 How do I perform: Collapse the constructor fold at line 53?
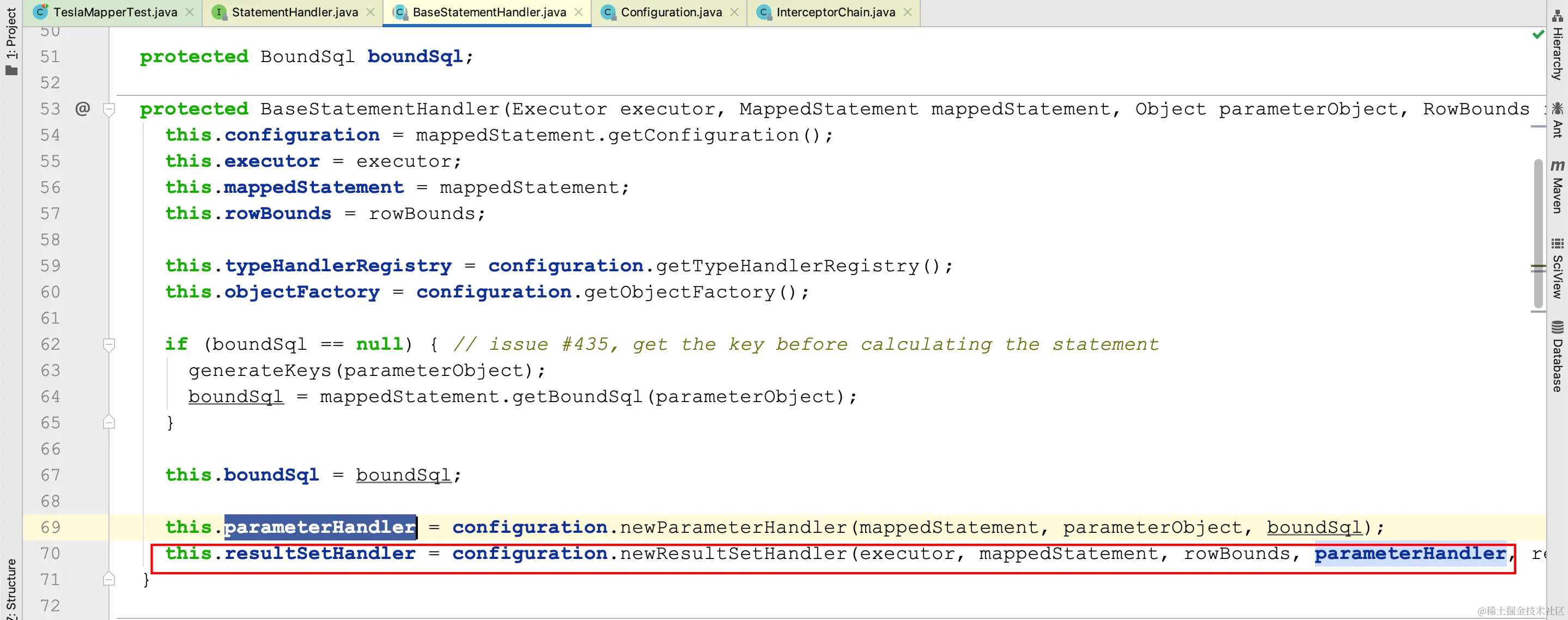pyautogui.click(x=109, y=110)
